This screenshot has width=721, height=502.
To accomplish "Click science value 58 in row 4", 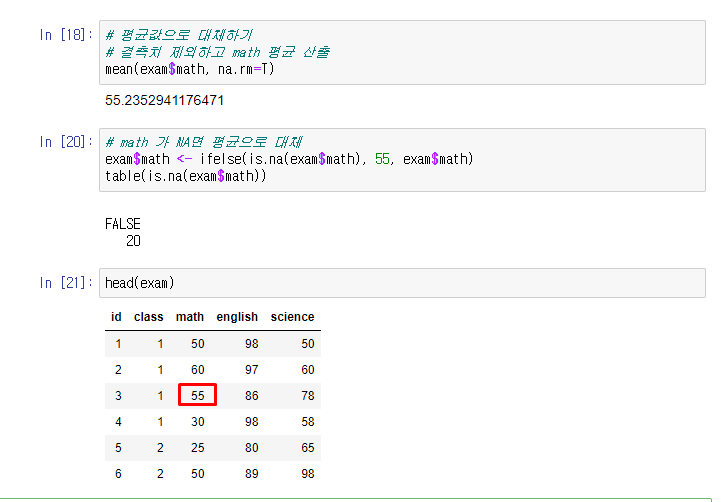I will (308, 422).
